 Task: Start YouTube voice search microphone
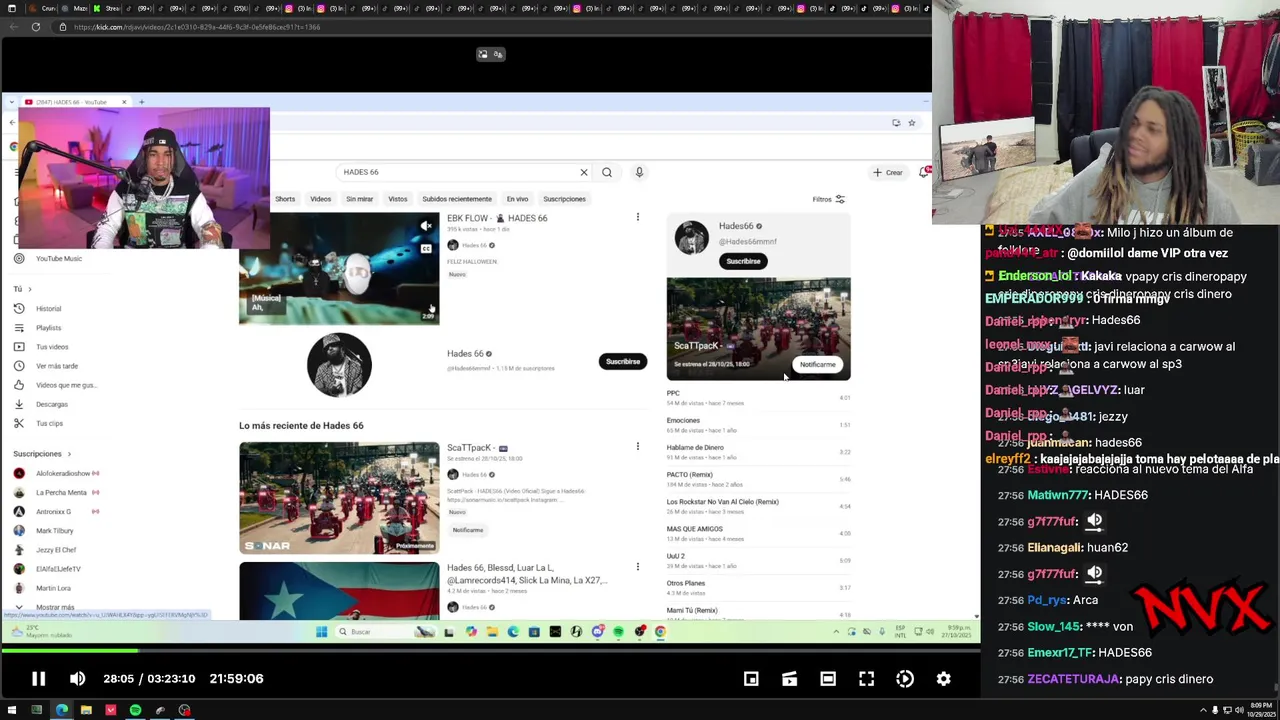point(639,172)
